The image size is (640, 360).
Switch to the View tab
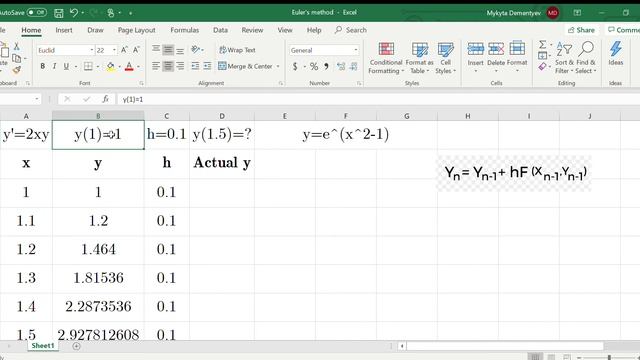click(x=285, y=30)
